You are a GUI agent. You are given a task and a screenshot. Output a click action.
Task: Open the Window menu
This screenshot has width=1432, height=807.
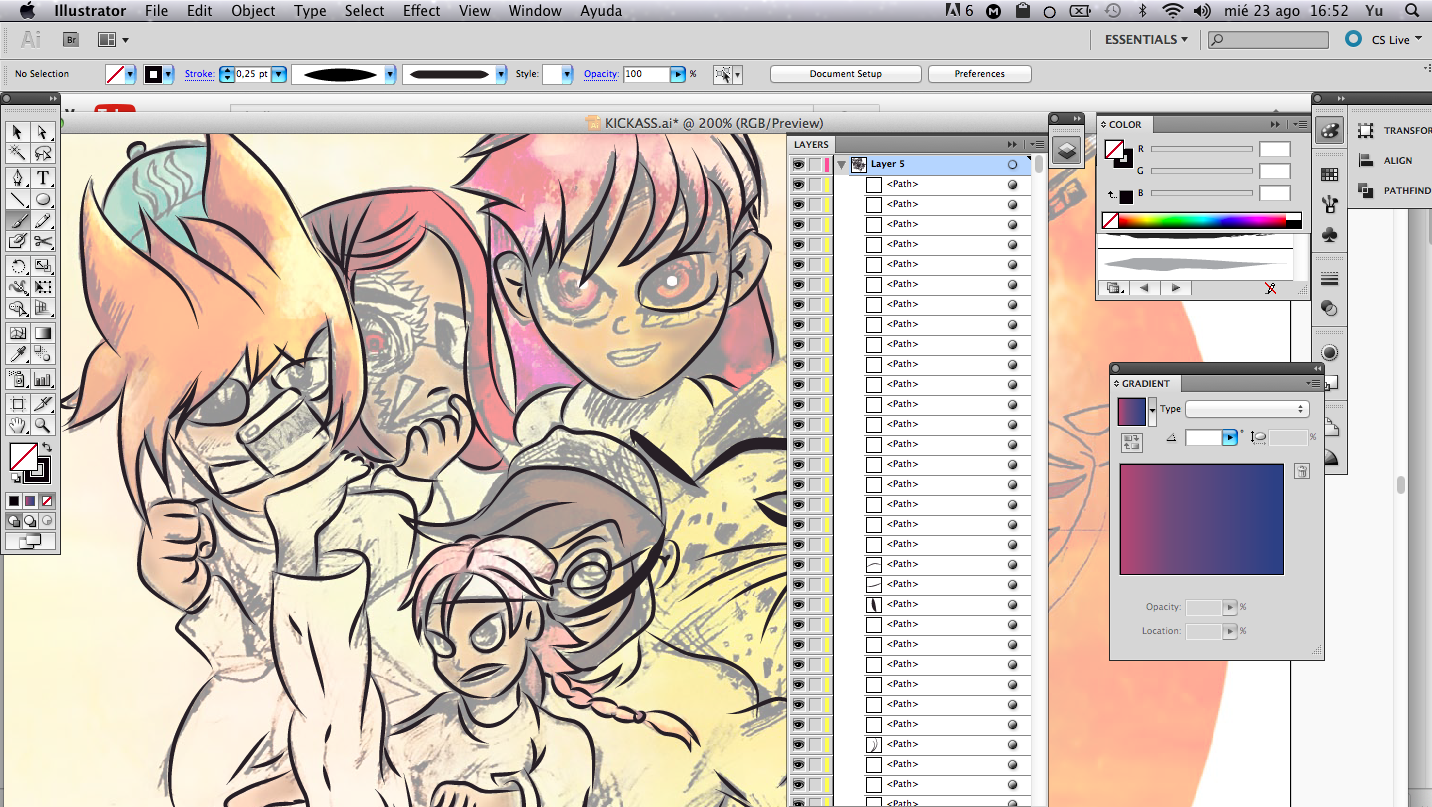point(535,11)
